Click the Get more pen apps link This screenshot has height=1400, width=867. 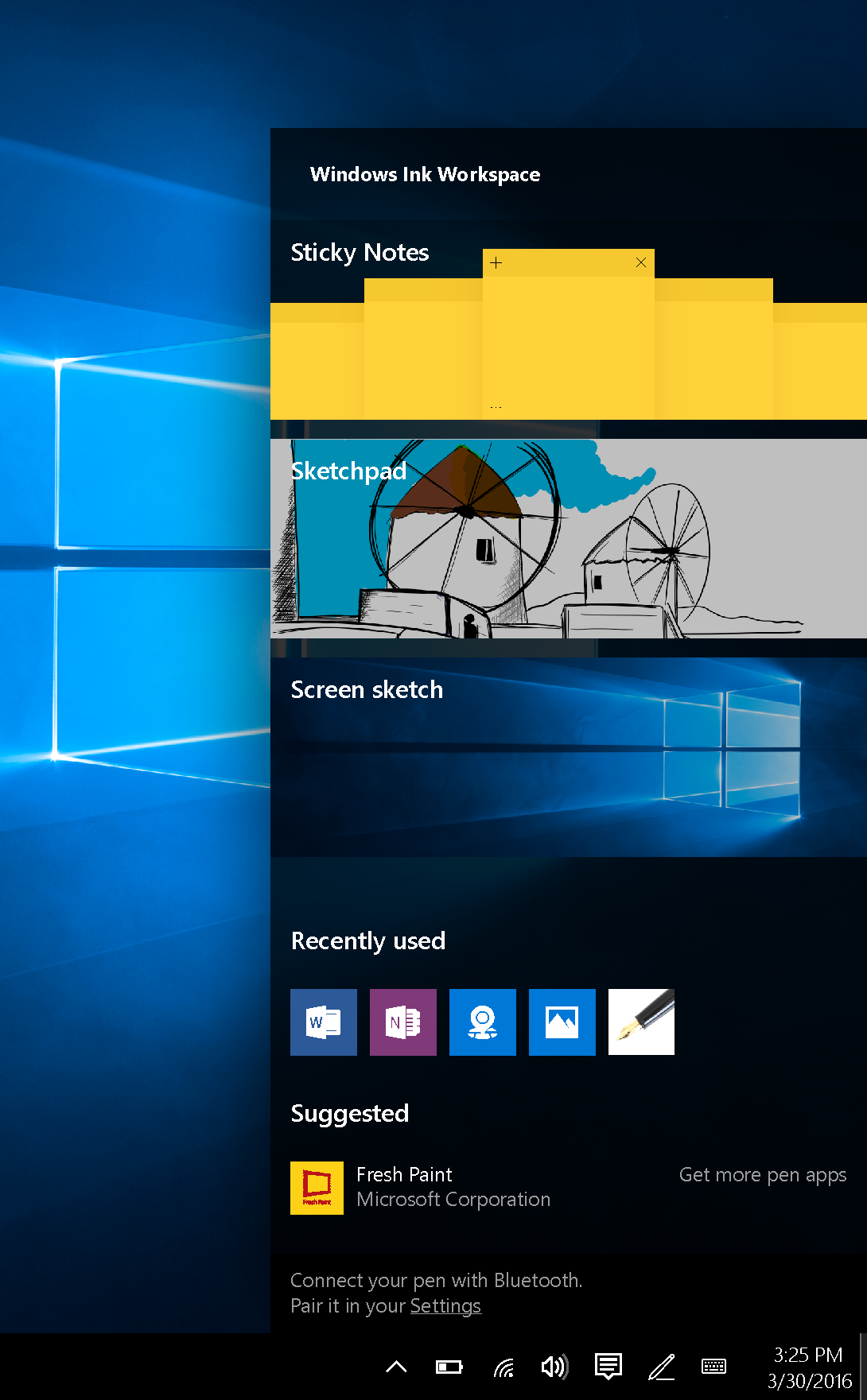[x=763, y=1175]
